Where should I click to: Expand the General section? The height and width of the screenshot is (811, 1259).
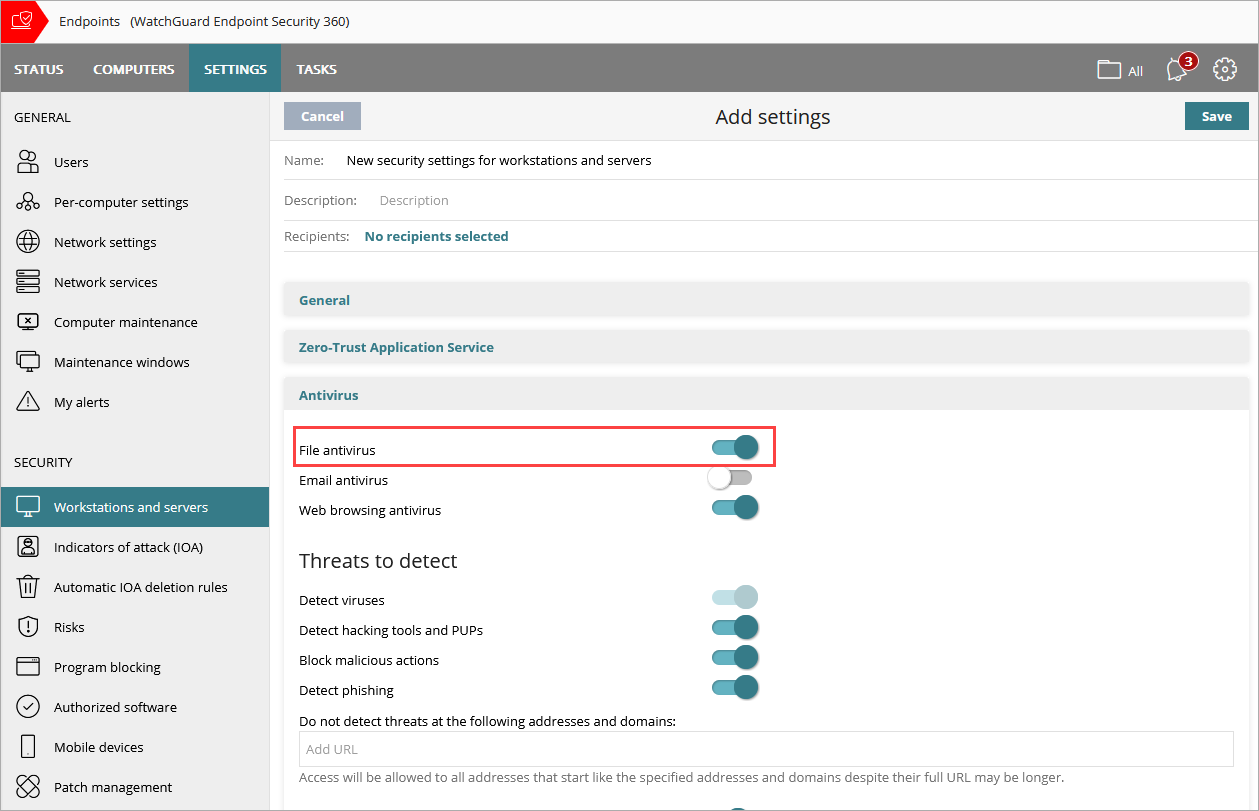click(324, 299)
